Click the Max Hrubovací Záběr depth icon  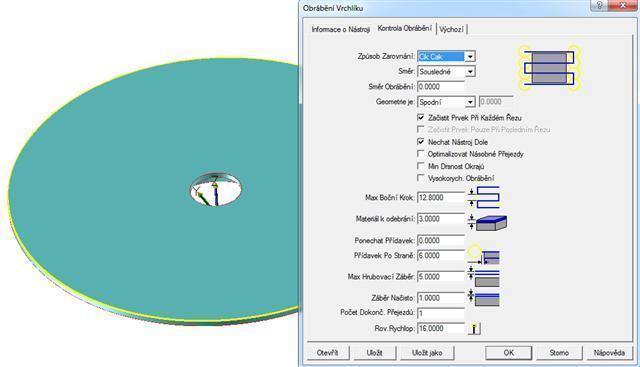(x=484, y=277)
